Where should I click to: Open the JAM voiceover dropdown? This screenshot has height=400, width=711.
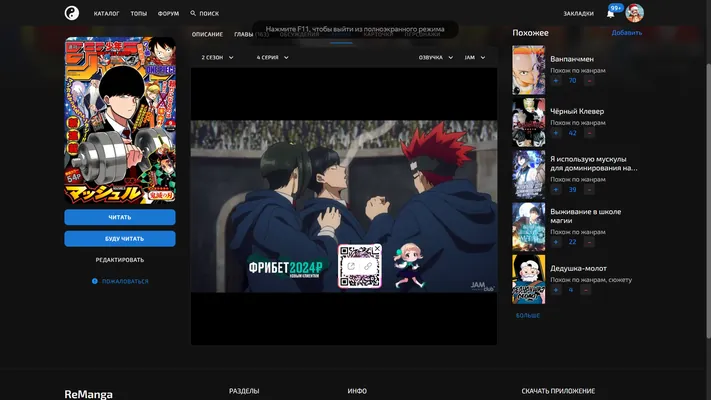[475, 58]
